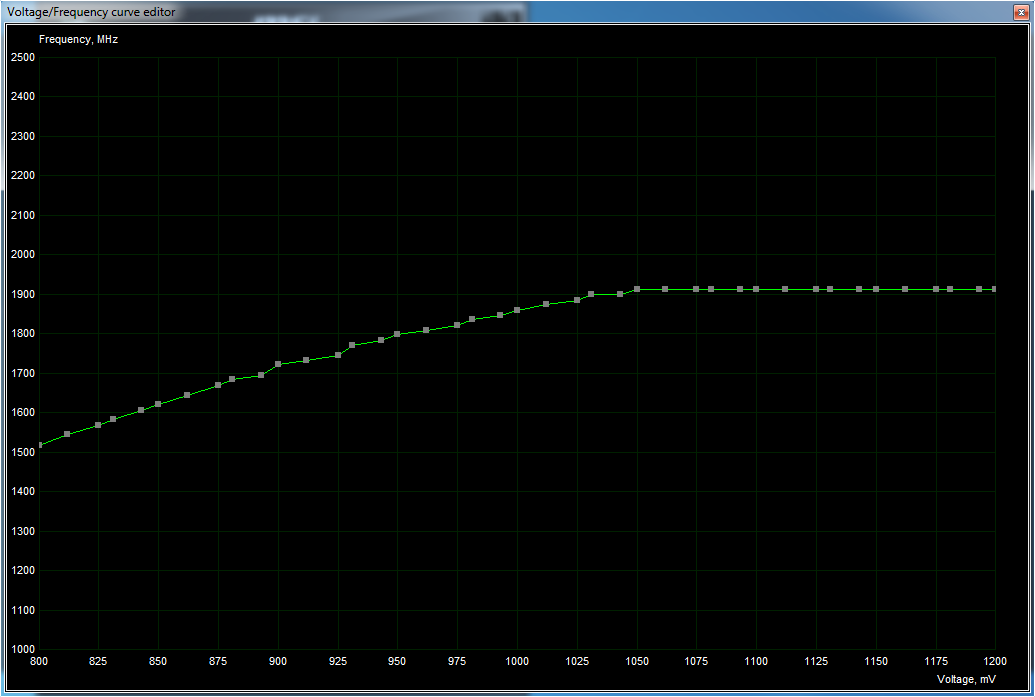The height and width of the screenshot is (697, 1035).
Task: Pick the flat-line point at 1100 mV
Action: 756,289
